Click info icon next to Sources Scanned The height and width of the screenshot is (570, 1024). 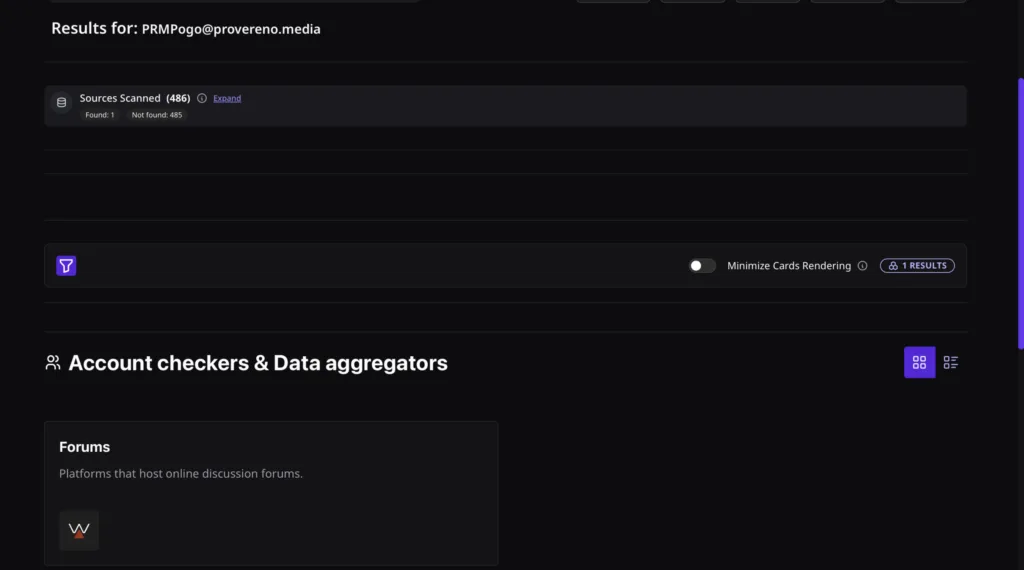click(x=202, y=99)
